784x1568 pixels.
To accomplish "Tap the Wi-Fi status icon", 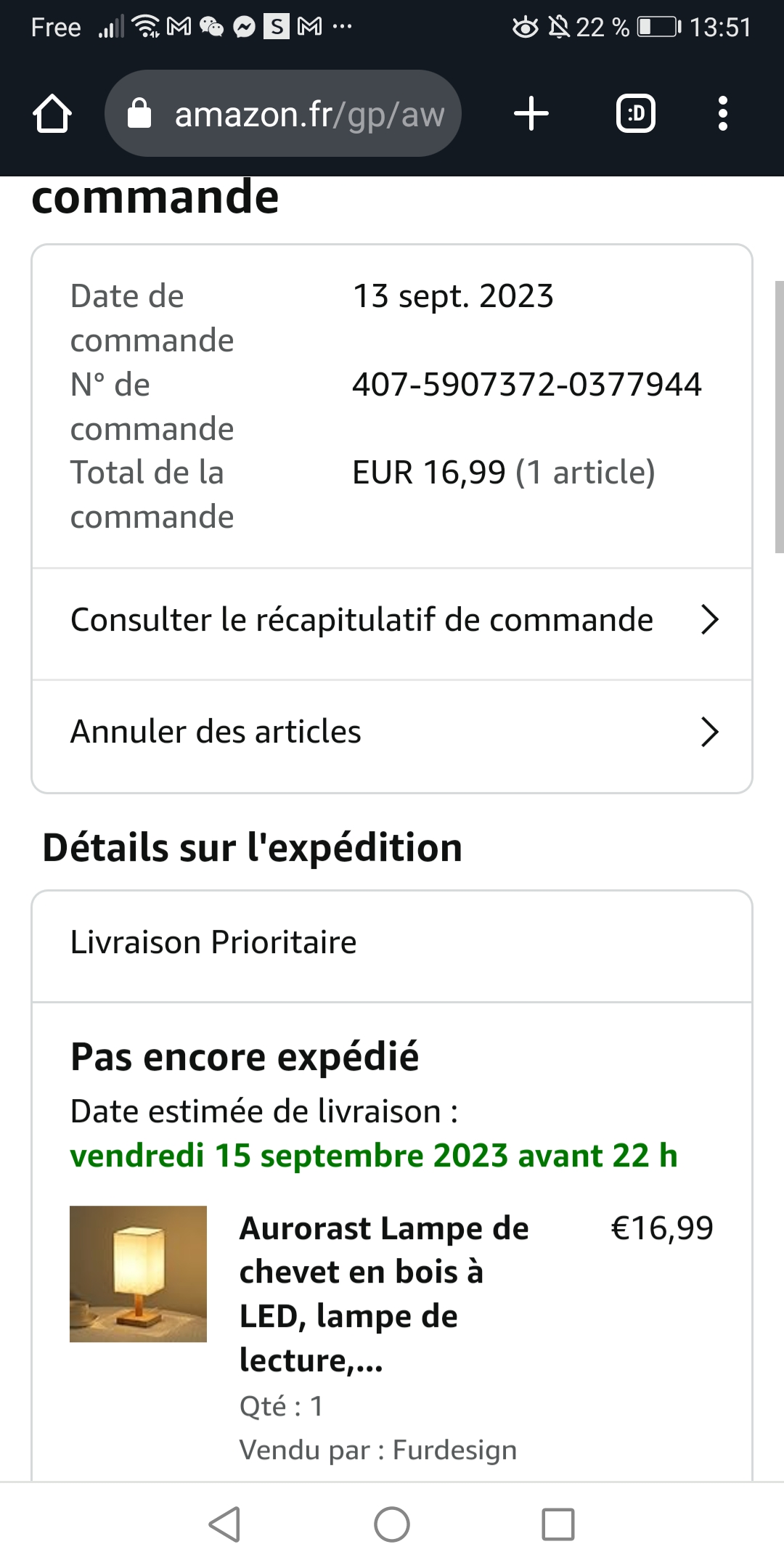I will point(146,28).
